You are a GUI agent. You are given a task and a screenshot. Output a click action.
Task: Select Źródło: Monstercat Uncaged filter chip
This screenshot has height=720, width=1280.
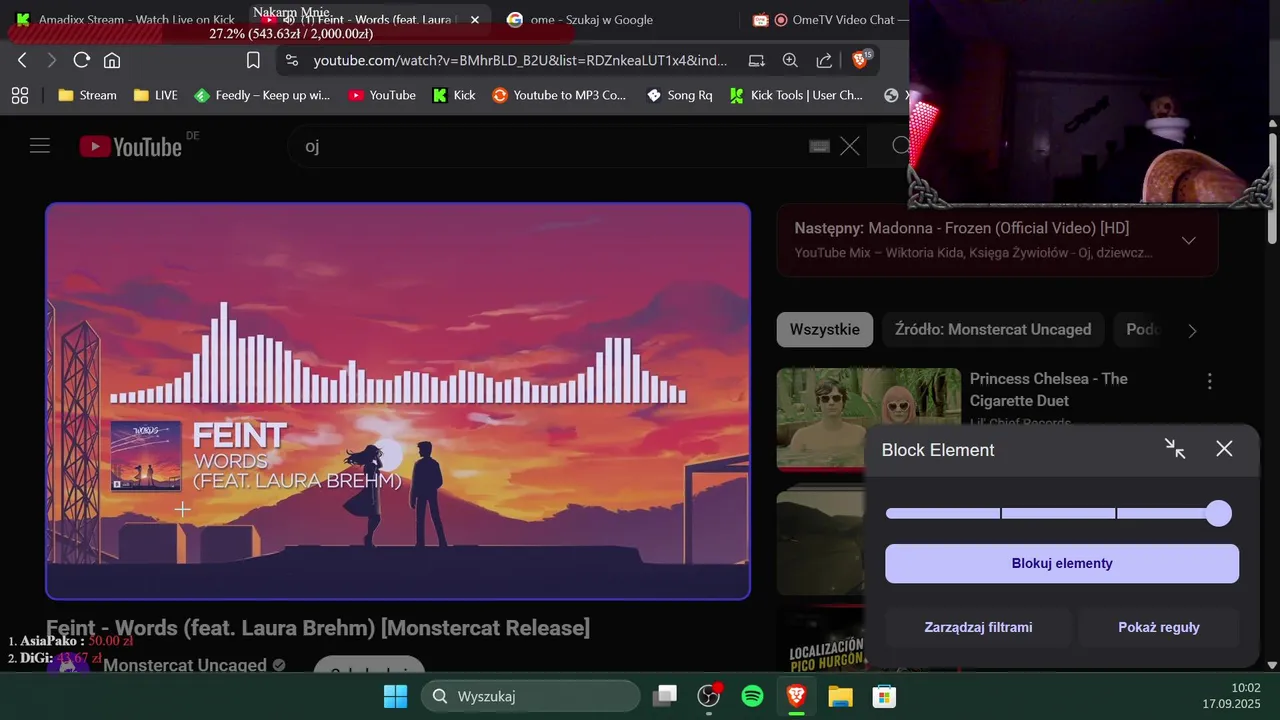[993, 329]
